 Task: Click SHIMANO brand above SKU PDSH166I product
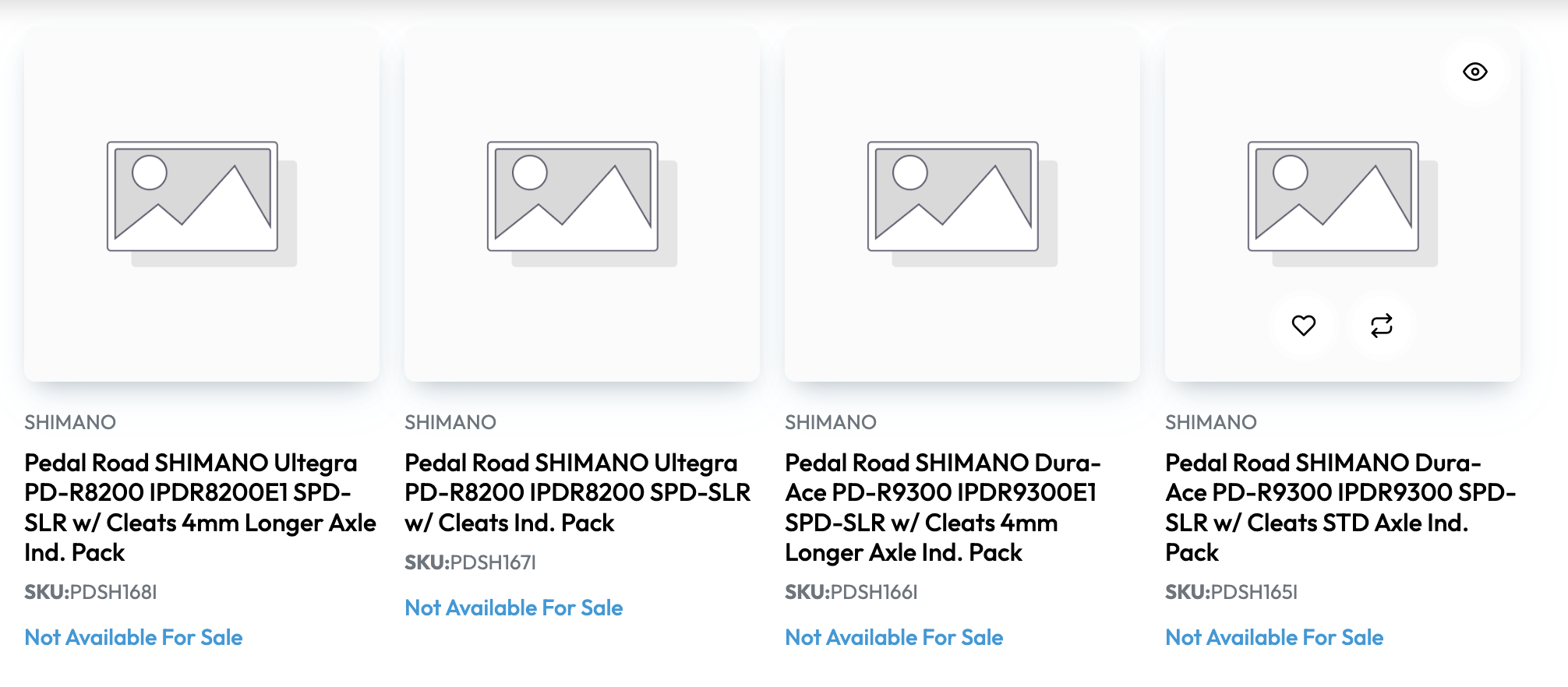pyautogui.click(x=831, y=422)
